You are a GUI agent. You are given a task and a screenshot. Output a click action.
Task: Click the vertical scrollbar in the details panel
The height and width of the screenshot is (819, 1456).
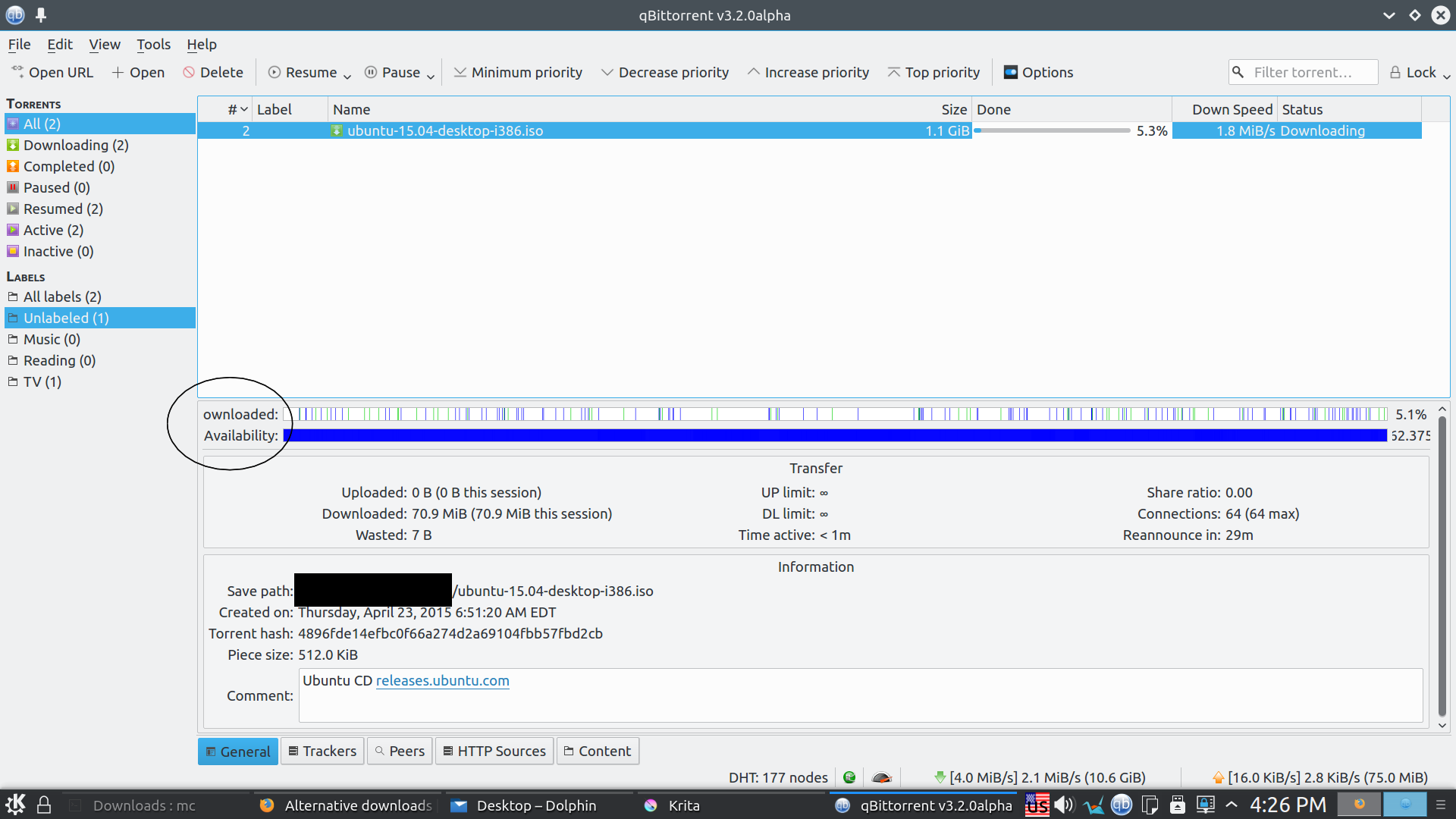pyautogui.click(x=1442, y=566)
